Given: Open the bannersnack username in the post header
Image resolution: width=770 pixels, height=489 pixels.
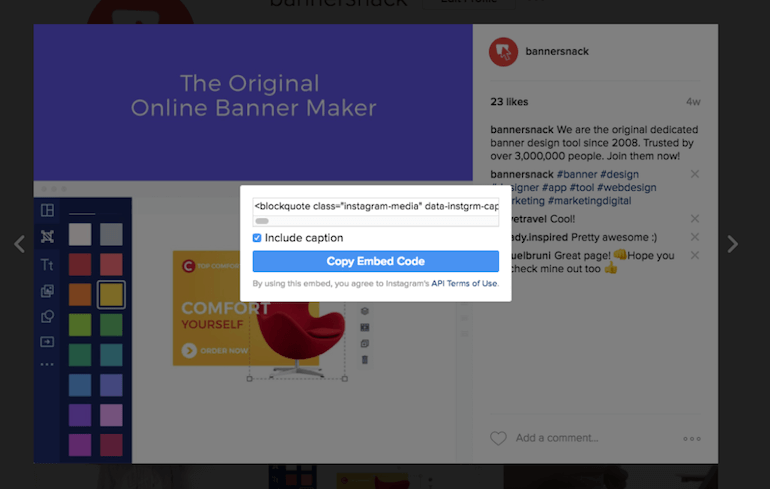Looking at the screenshot, I should [557, 52].
